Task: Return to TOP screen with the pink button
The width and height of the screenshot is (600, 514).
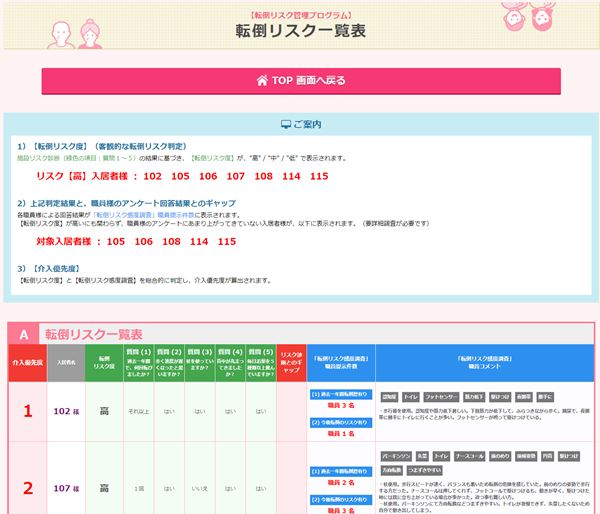Action: point(300,80)
